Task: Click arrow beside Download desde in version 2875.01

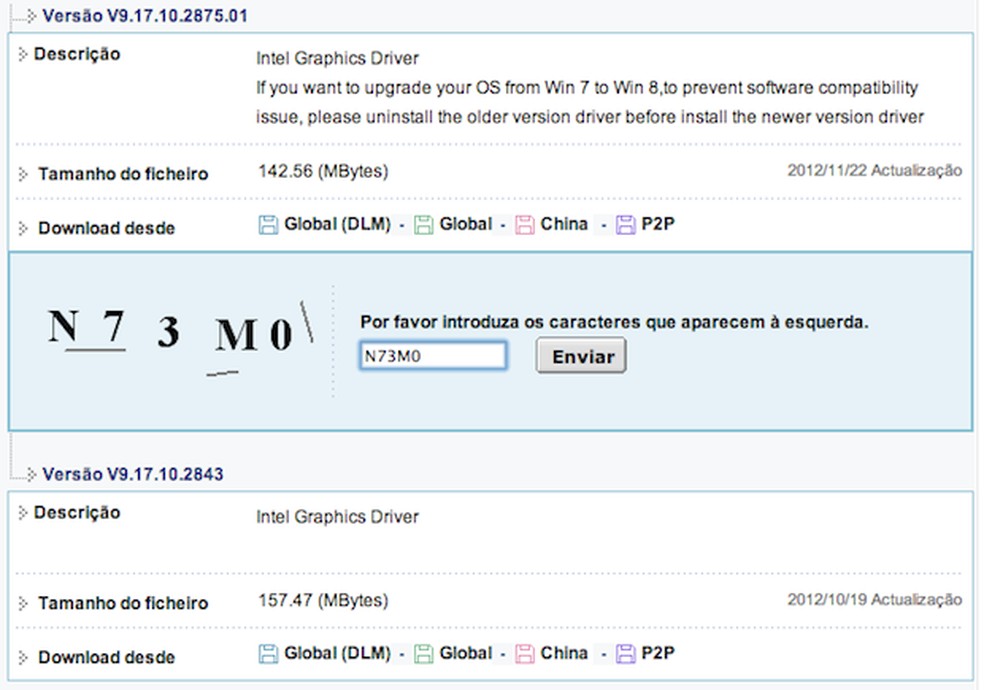Action: coord(23,228)
